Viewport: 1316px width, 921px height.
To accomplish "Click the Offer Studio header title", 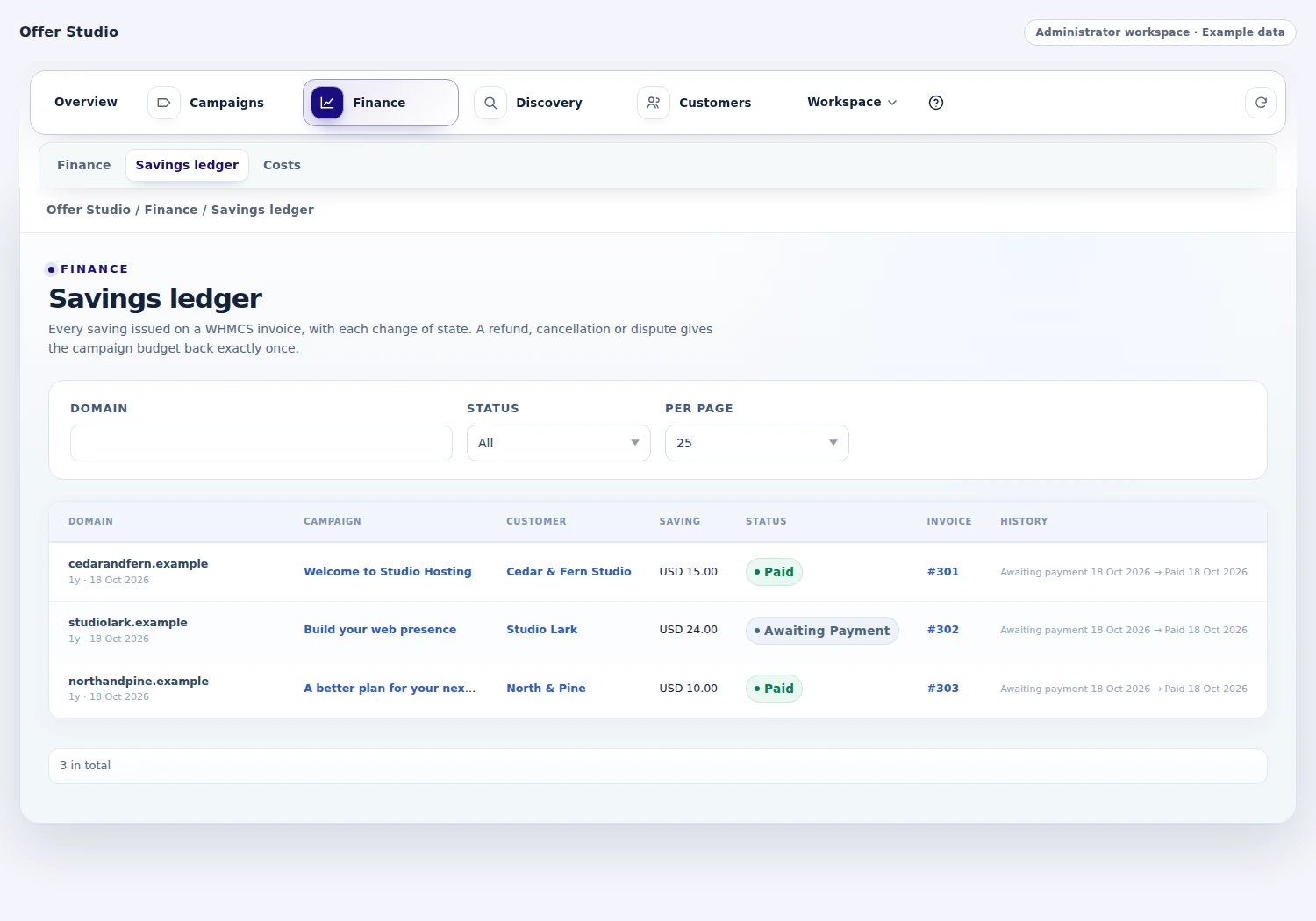I will [68, 32].
